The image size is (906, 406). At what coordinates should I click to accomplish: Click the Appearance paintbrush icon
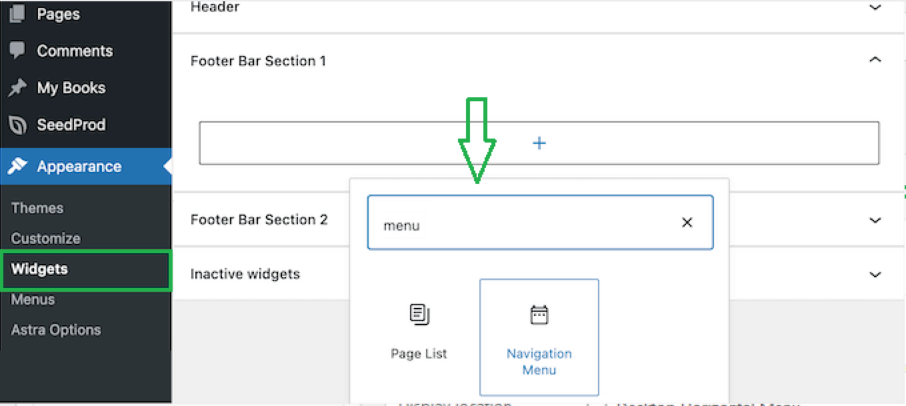(17, 167)
